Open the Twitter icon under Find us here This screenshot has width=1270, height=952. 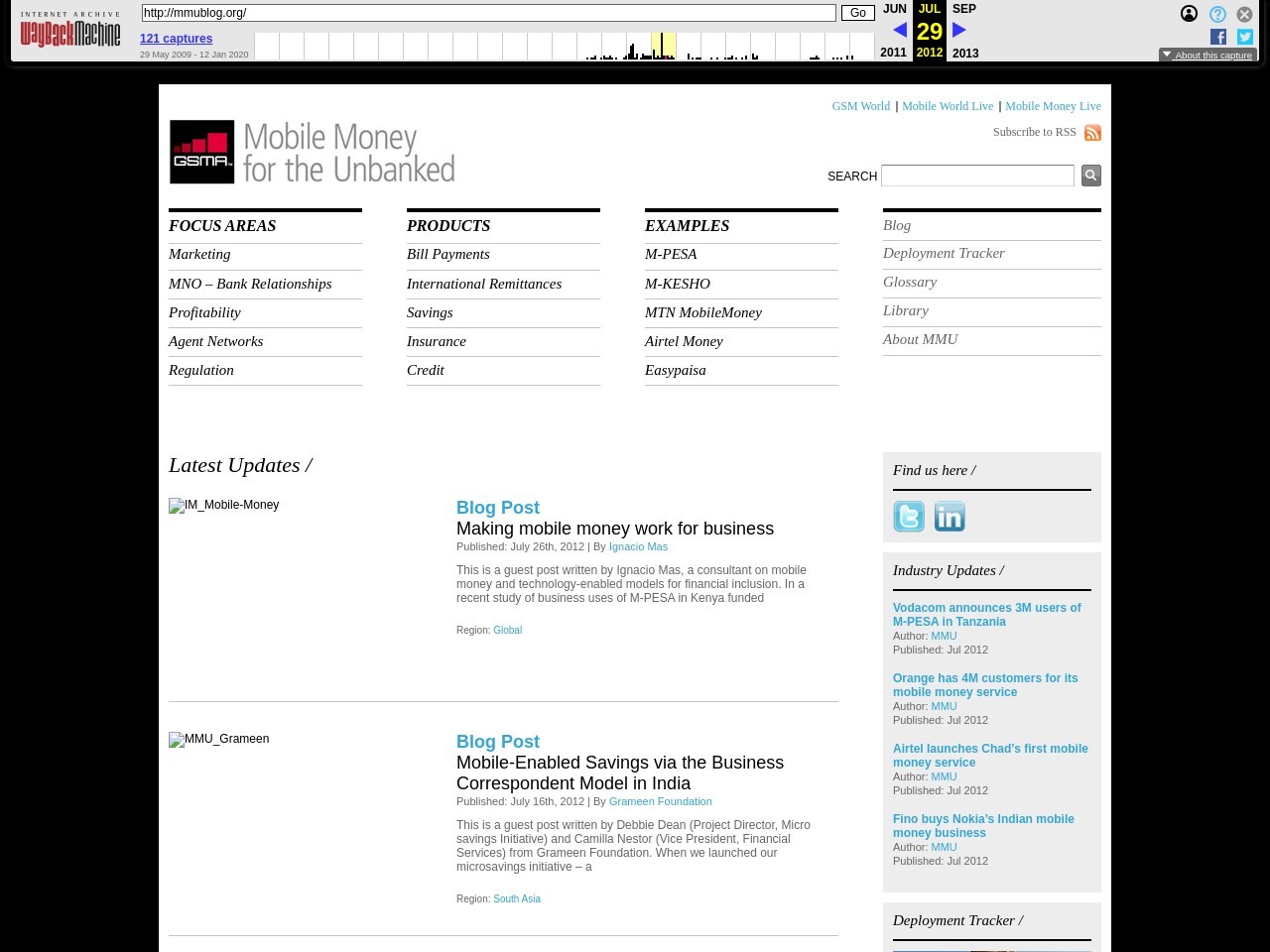pyautogui.click(x=909, y=517)
